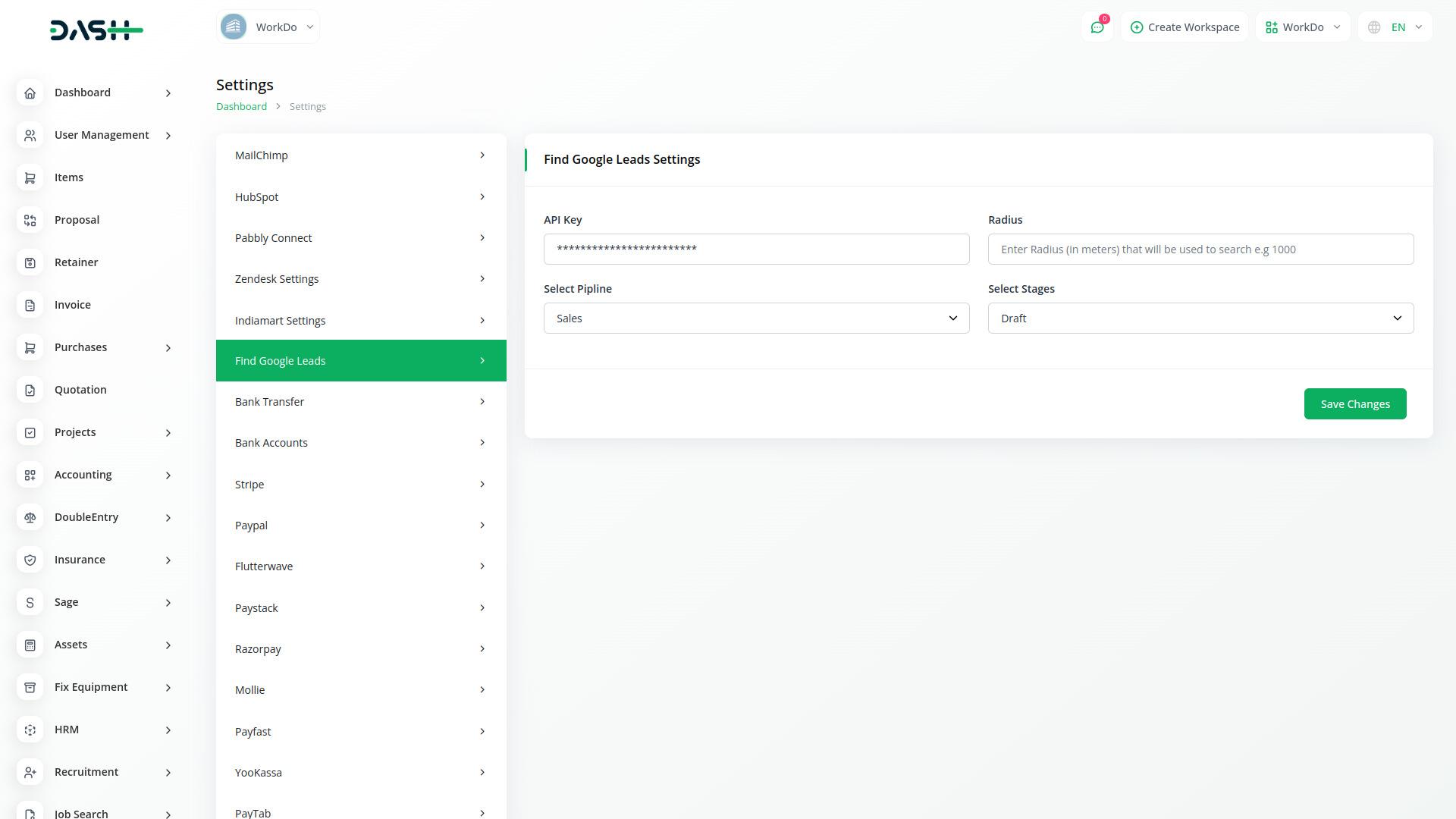The height and width of the screenshot is (819, 1456).
Task: Click the Dashboard breadcrumb link
Action: tap(241, 107)
